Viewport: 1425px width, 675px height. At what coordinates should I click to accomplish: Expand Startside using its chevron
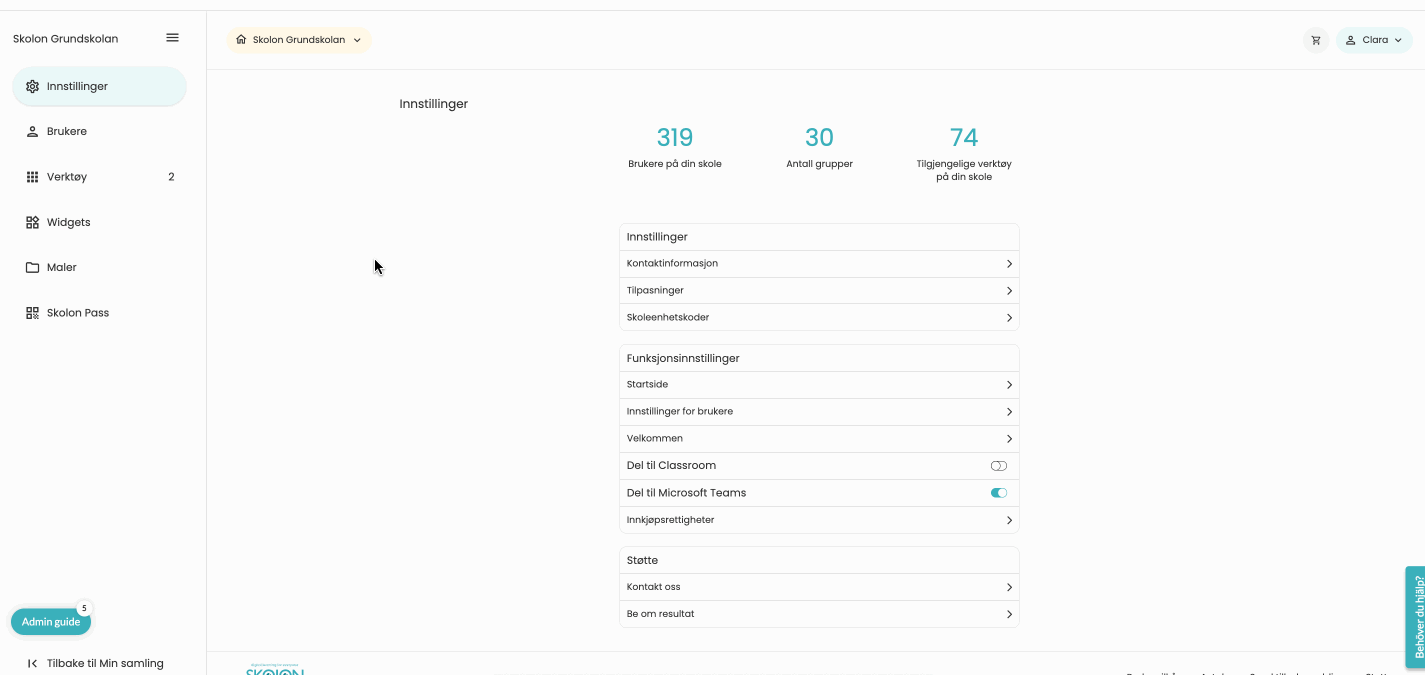(x=1009, y=385)
